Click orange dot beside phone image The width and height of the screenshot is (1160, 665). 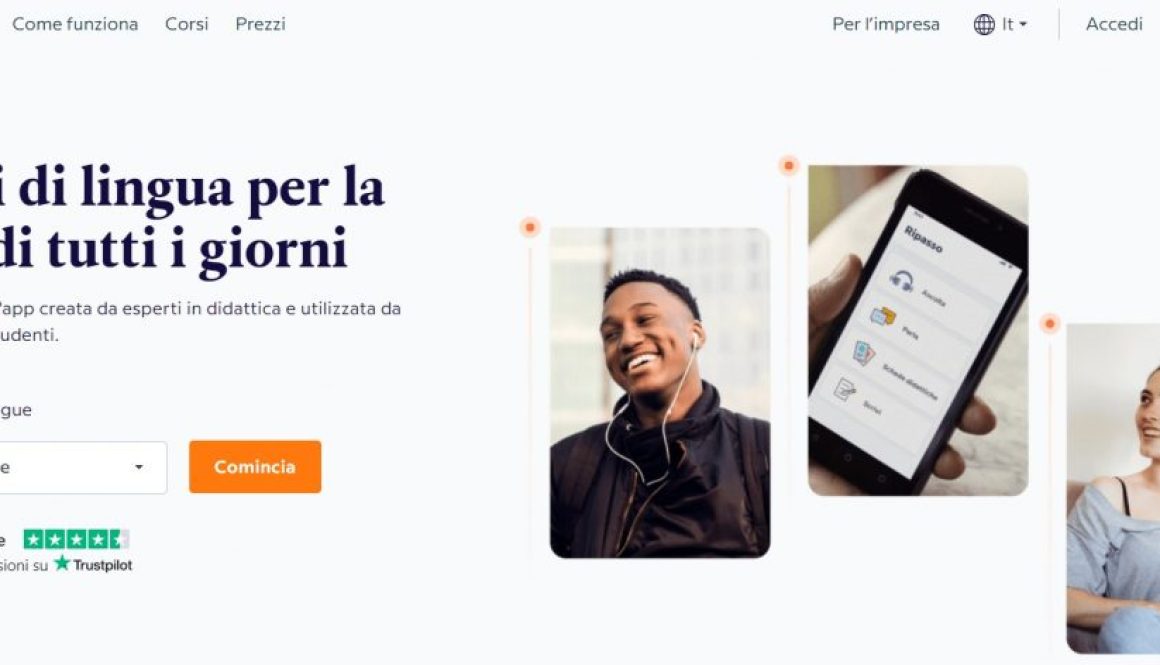coord(789,165)
